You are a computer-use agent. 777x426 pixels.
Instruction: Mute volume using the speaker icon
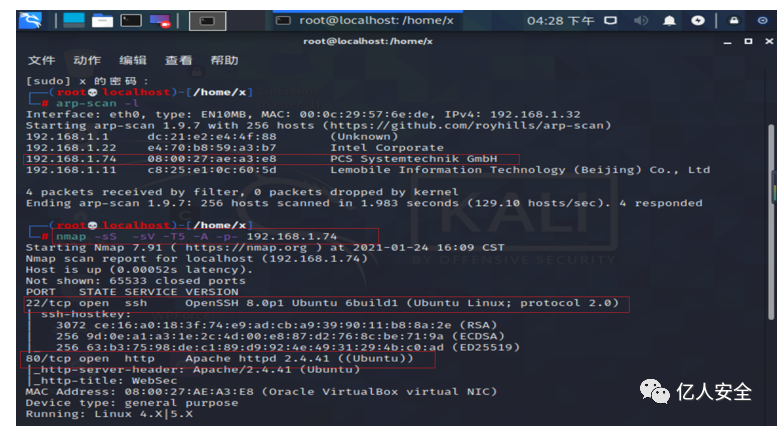point(640,21)
